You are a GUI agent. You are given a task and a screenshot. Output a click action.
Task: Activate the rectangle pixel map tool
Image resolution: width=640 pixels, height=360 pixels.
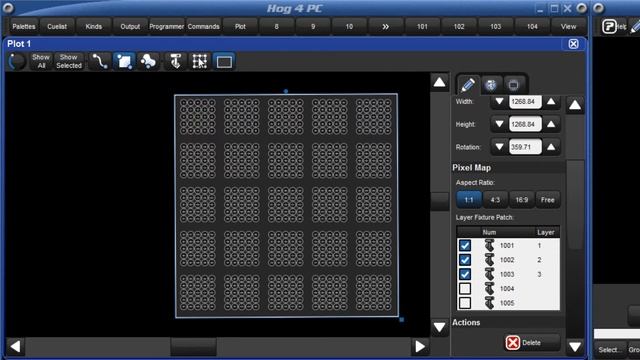[224, 62]
